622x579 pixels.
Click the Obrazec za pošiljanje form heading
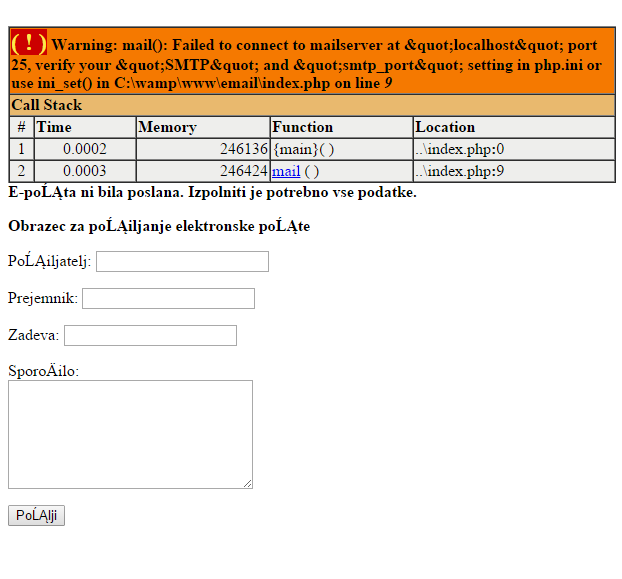[x=159, y=226]
